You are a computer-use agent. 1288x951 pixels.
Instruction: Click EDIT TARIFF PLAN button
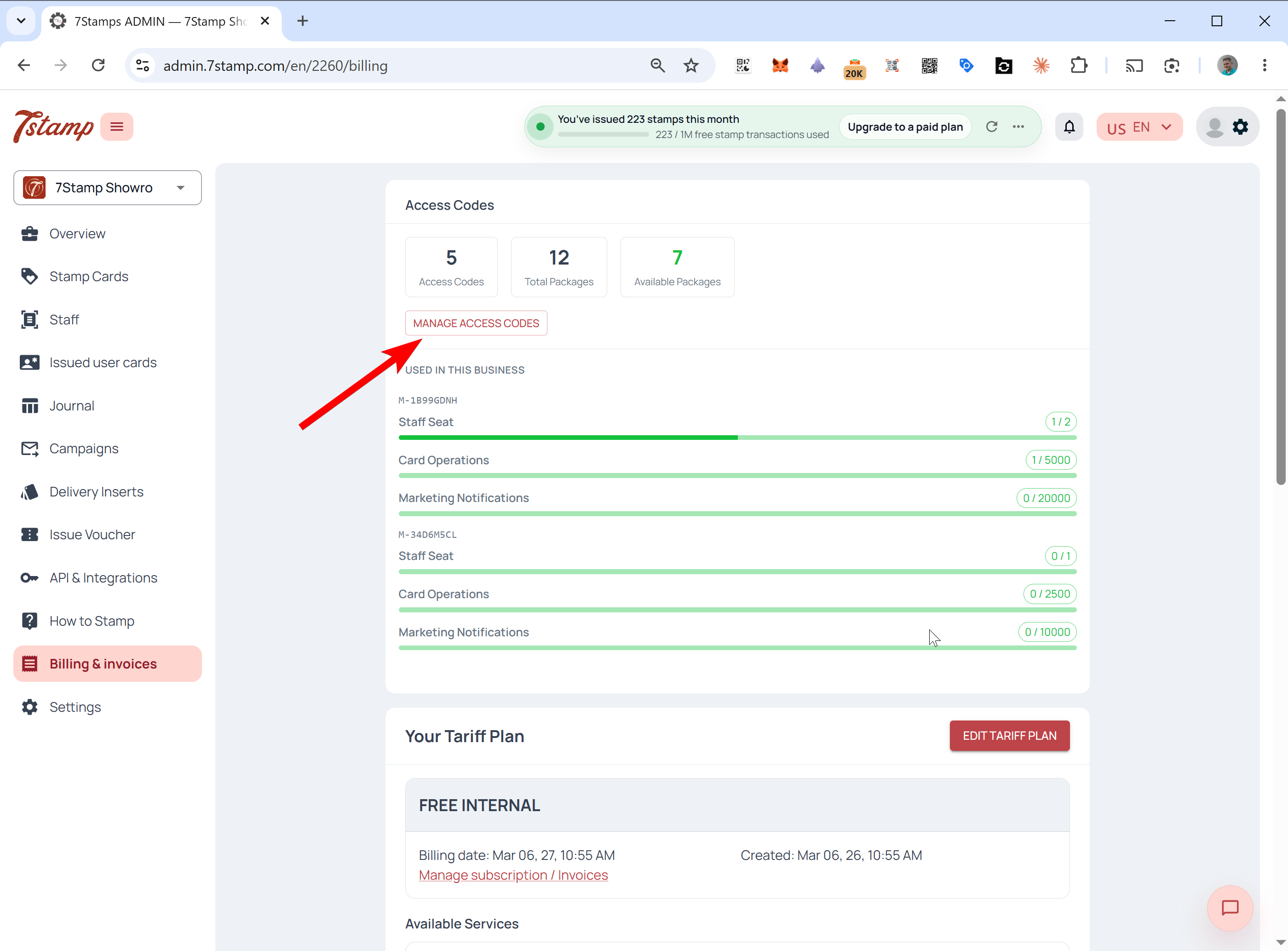tap(1009, 736)
